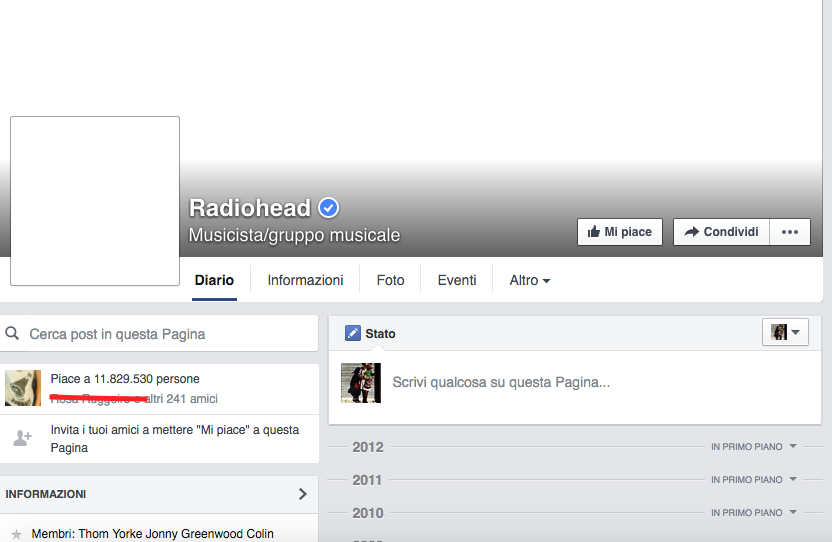This screenshot has width=832, height=542.
Task: Click the search magnifier icon
Action: 12,333
